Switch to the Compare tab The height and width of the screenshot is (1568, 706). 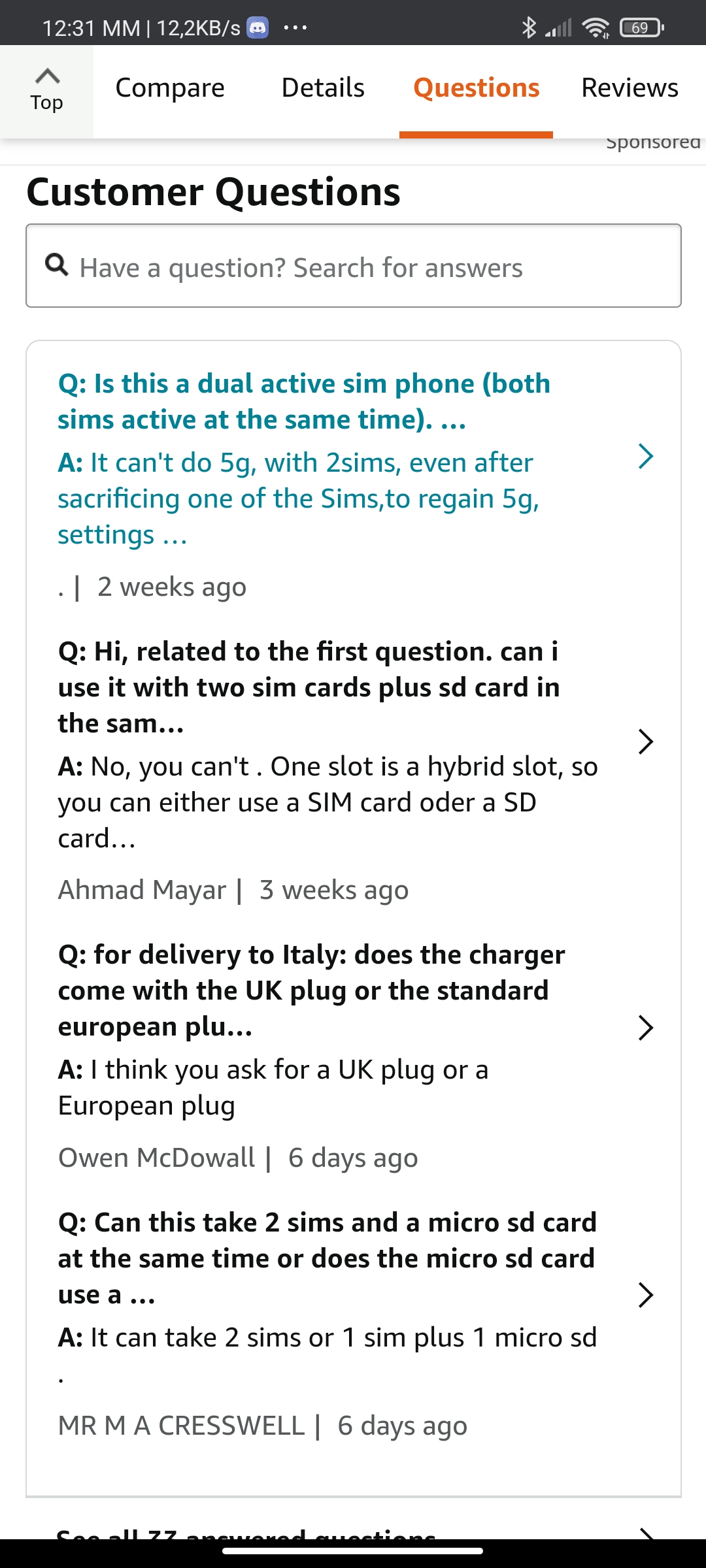pyautogui.click(x=170, y=88)
